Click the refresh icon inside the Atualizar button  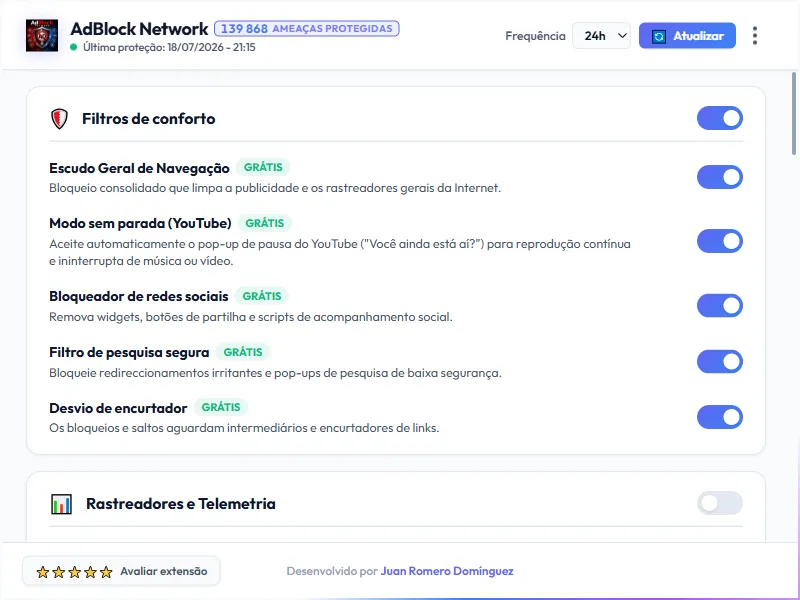click(659, 36)
